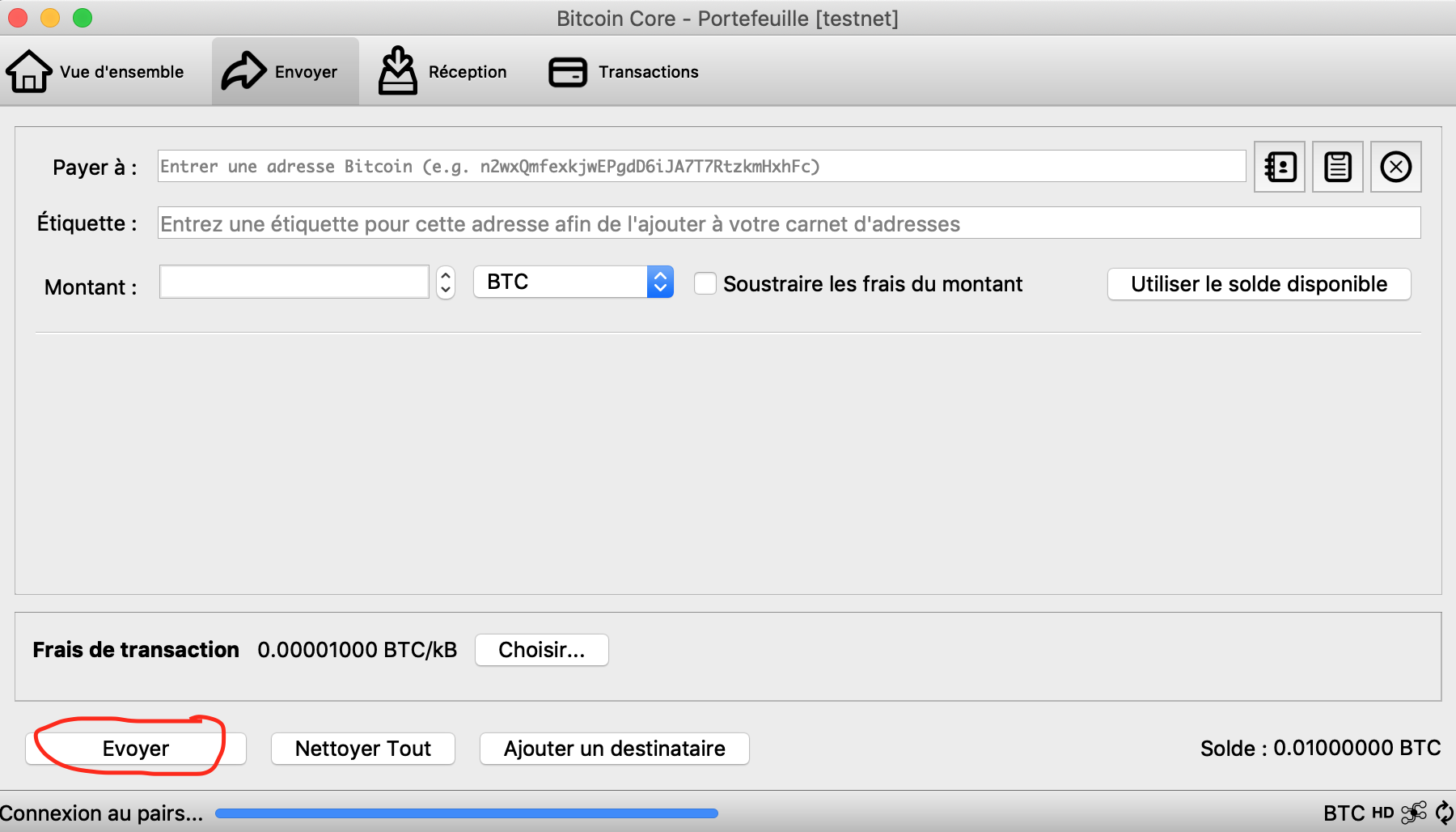This screenshot has width=1456, height=832.
Task: Click the Evoyer send button
Action: (x=136, y=749)
